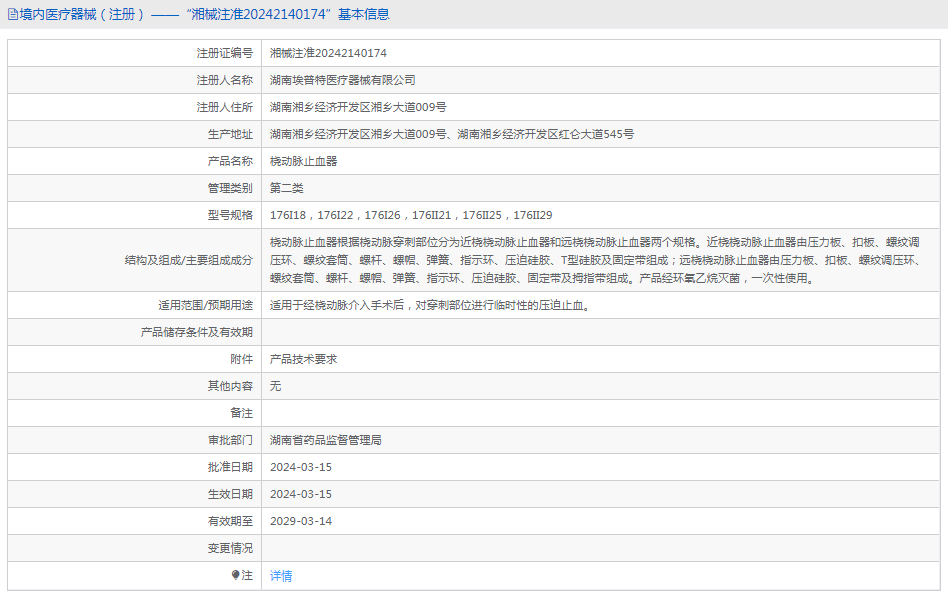Click the 附件 label
The image size is (948, 599).
pyautogui.click(x=241, y=359)
